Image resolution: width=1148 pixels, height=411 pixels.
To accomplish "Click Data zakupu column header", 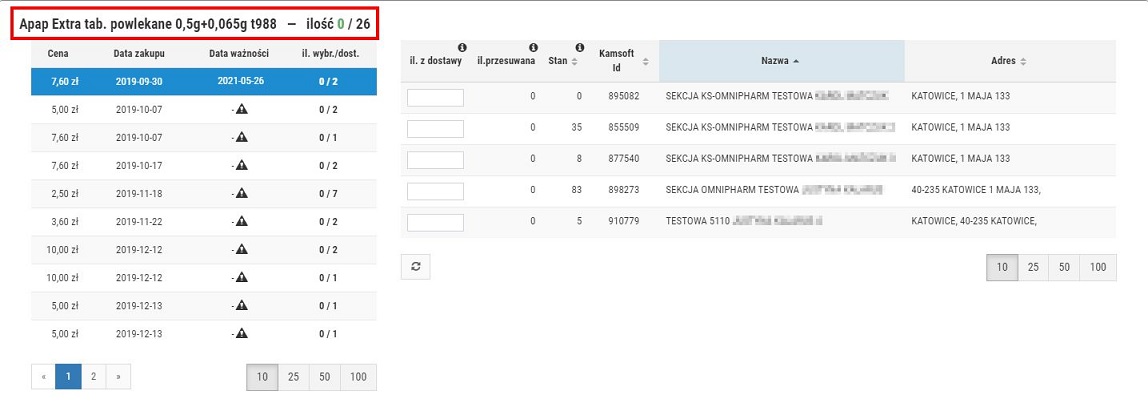I will [139, 53].
